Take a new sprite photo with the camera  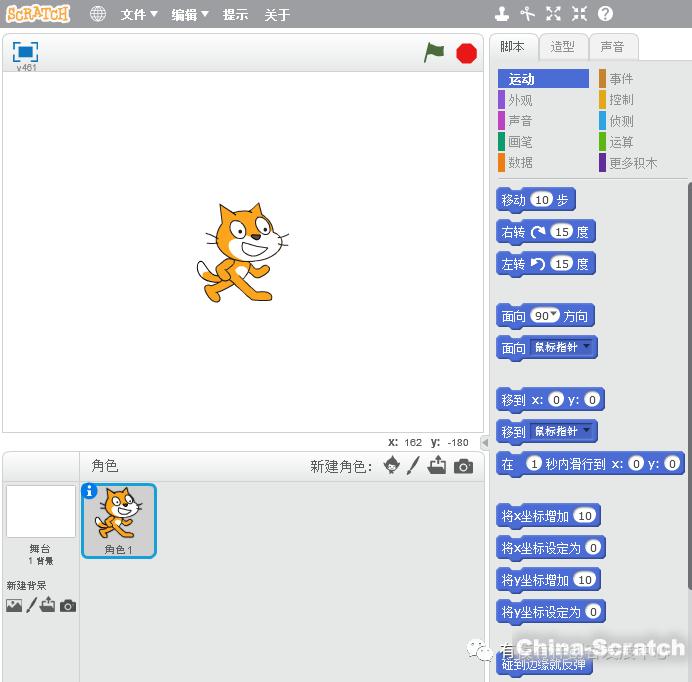click(x=463, y=466)
